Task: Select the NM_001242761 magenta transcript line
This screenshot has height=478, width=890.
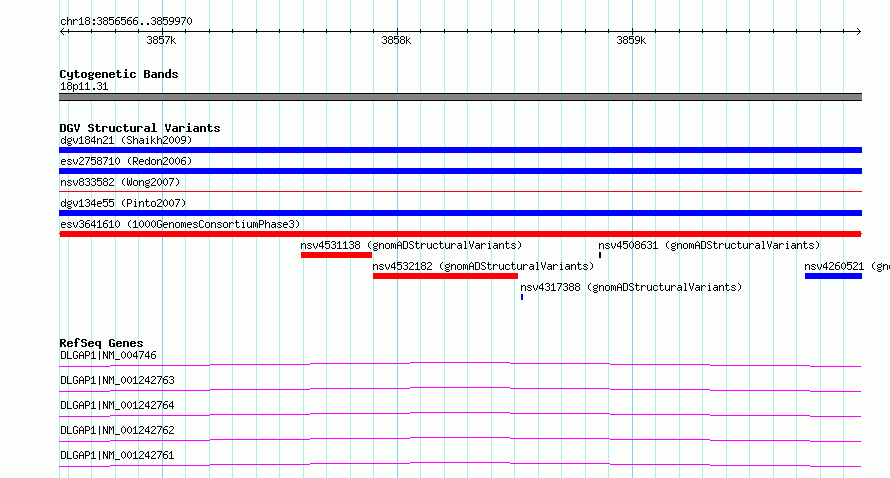Action: (460, 464)
